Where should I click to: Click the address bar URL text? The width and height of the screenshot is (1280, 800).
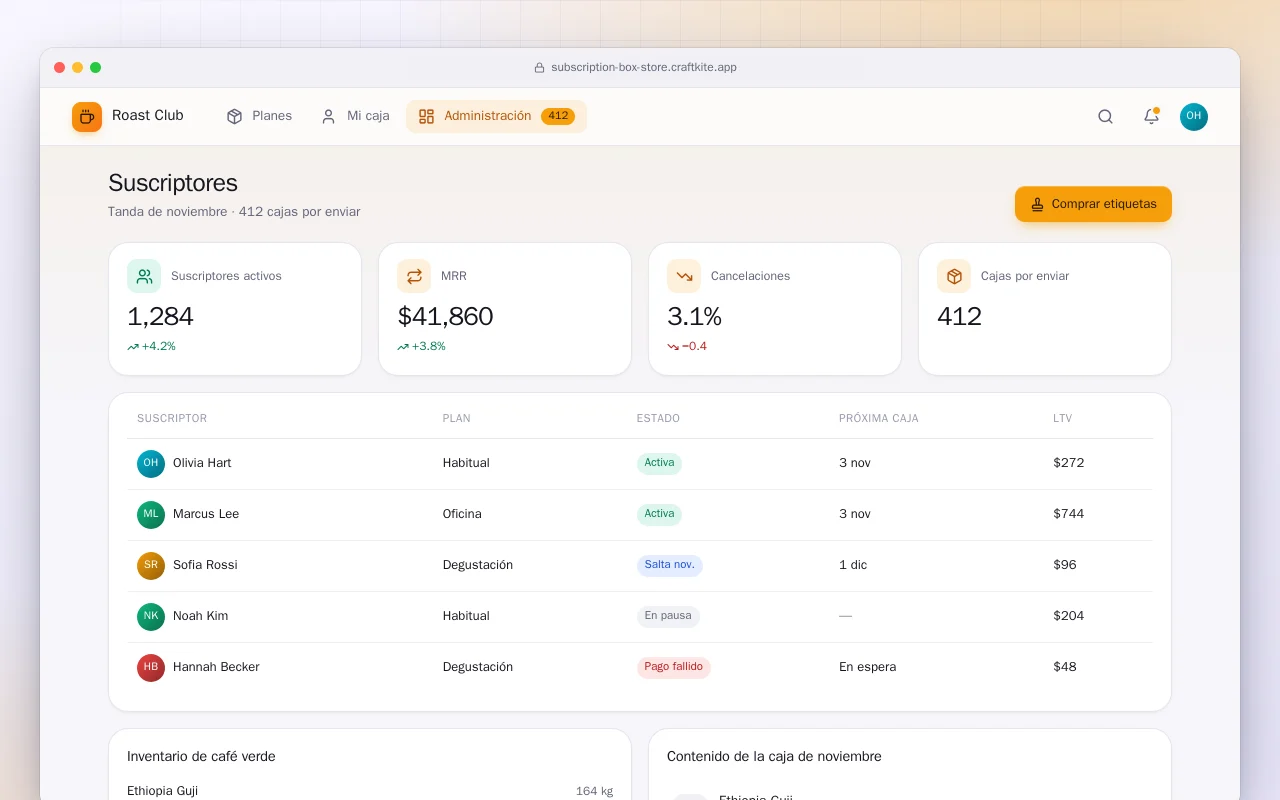click(x=644, y=68)
